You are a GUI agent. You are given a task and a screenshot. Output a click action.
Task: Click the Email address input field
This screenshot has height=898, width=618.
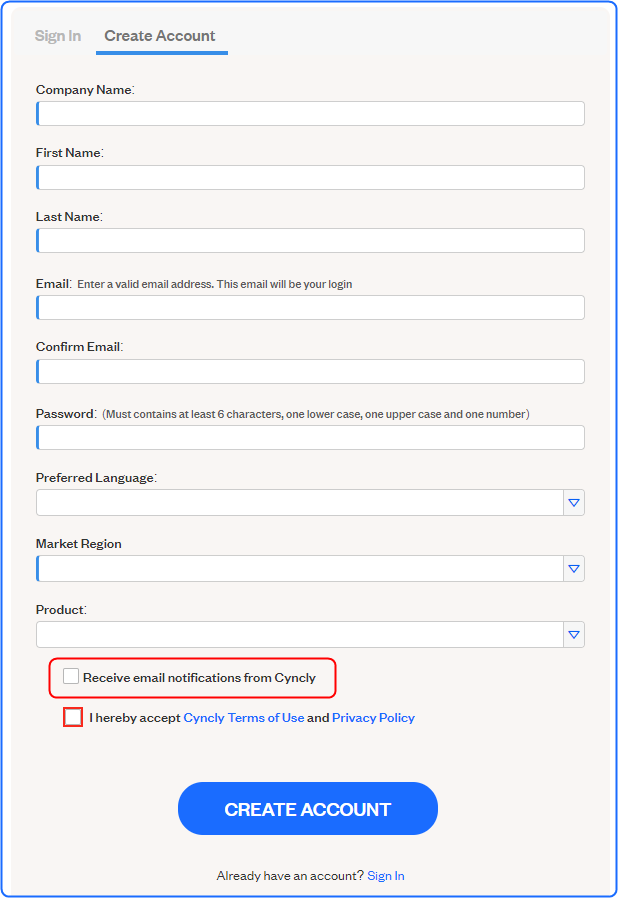point(310,308)
